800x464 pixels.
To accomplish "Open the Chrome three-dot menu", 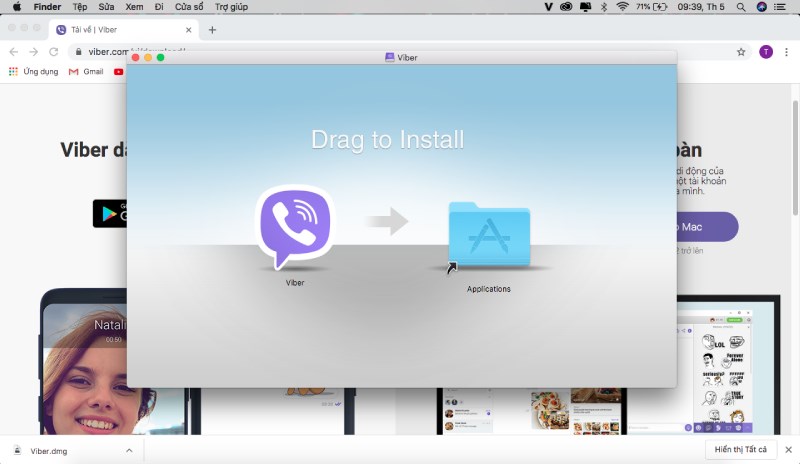I will [x=786, y=52].
